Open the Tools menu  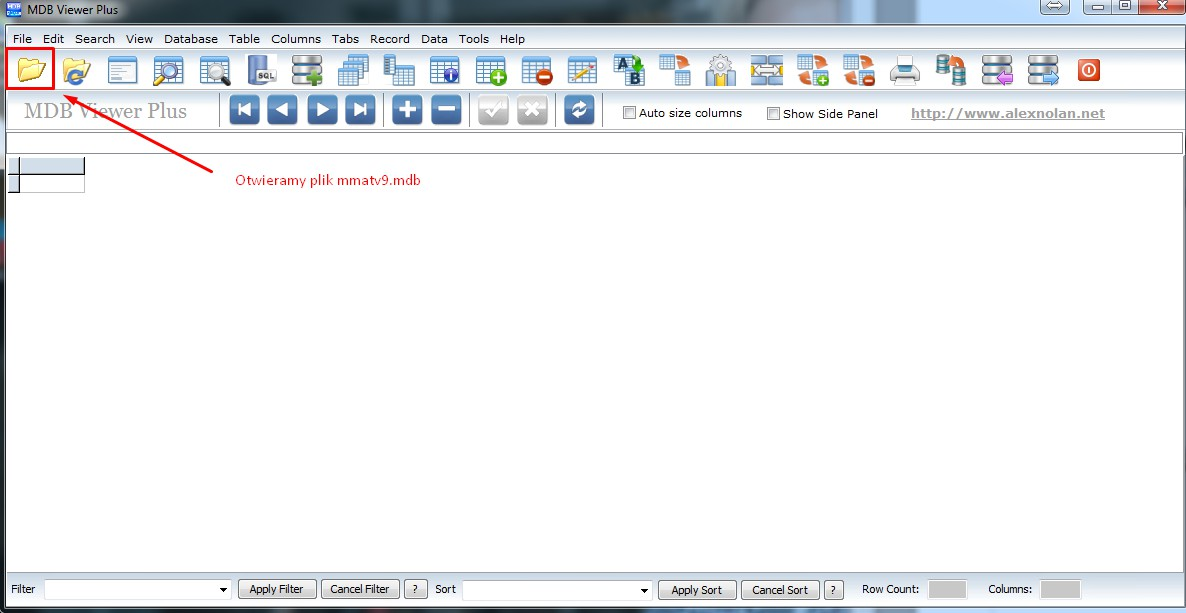[474, 39]
